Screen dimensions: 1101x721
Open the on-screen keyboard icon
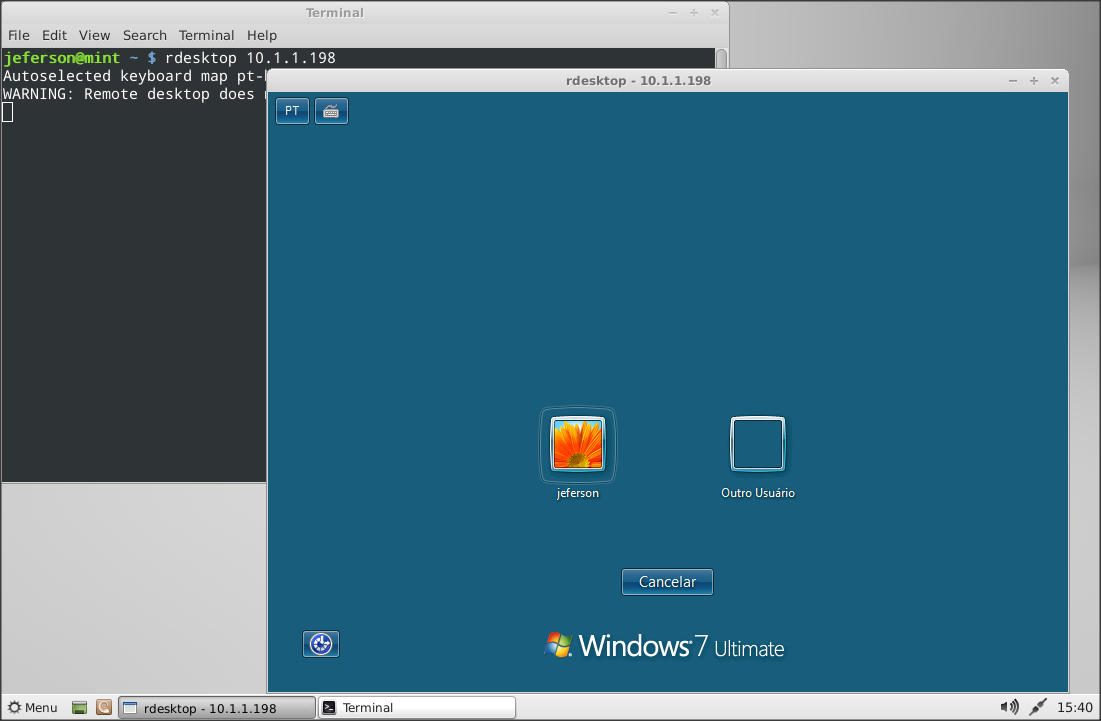[331, 111]
